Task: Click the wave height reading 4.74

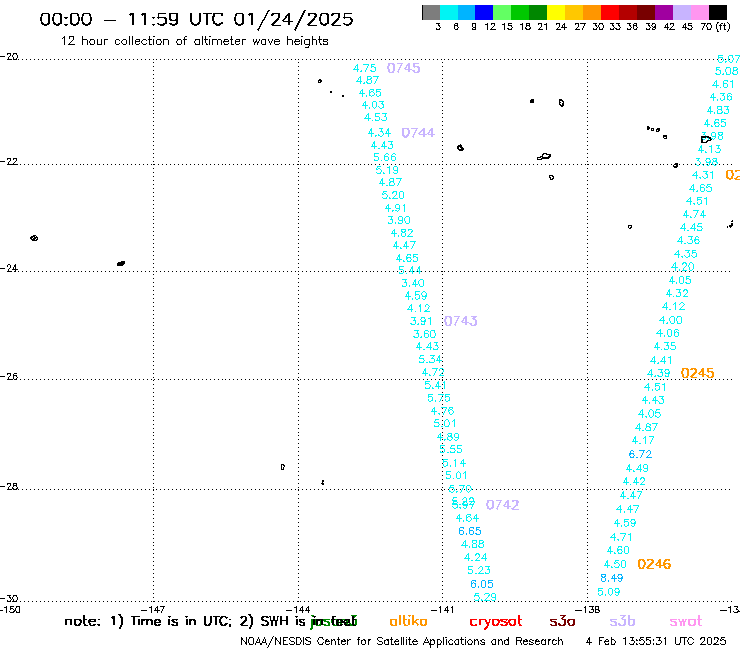Action: coord(694,214)
